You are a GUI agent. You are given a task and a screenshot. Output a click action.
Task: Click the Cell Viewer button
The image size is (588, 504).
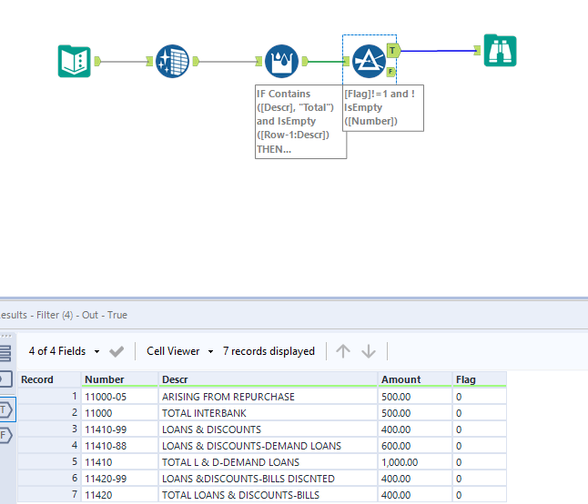pyautogui.click(x=173, y=351)
